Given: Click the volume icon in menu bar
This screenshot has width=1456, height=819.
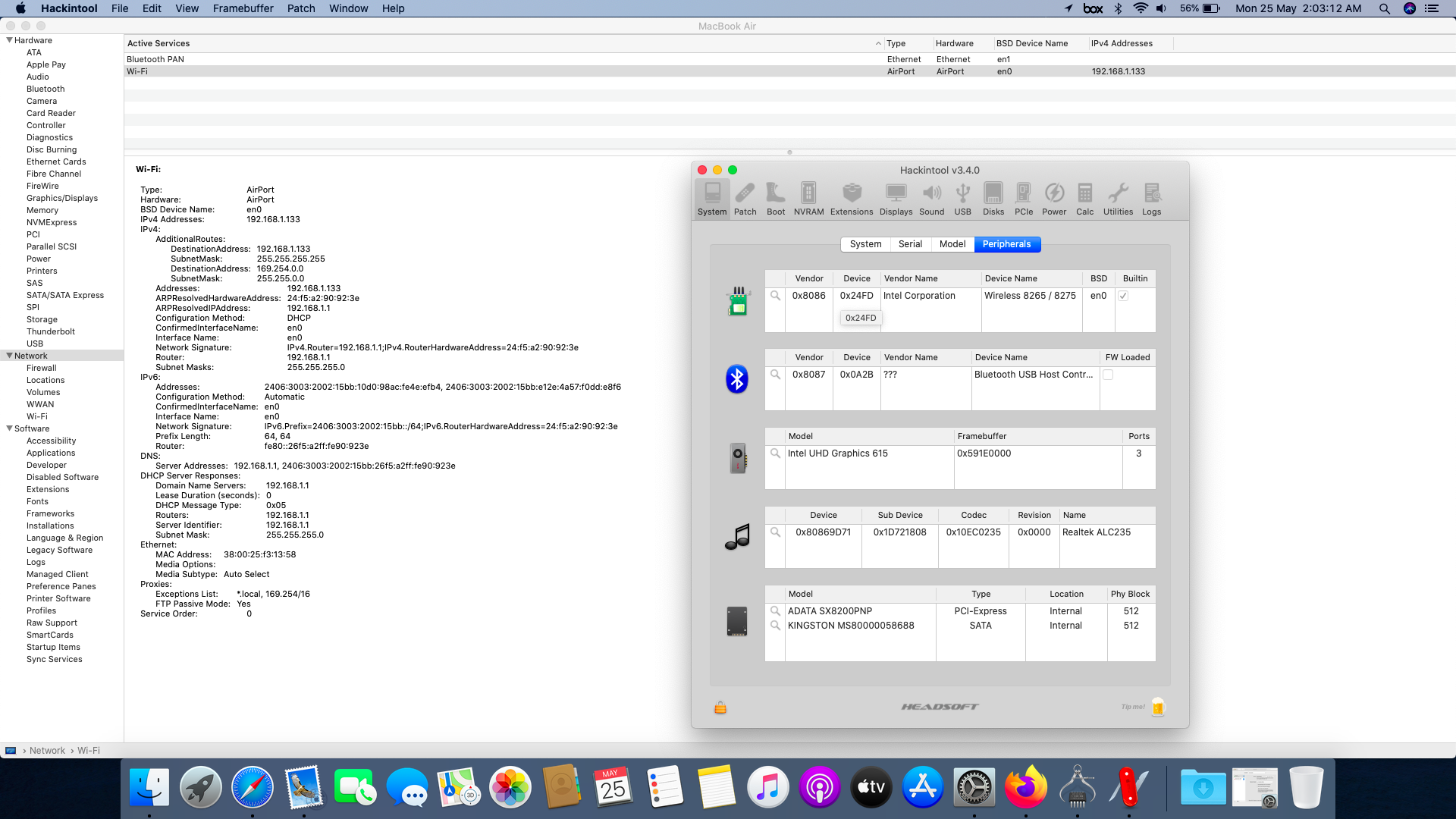Looking at the screenshot, I should 1161,8.
